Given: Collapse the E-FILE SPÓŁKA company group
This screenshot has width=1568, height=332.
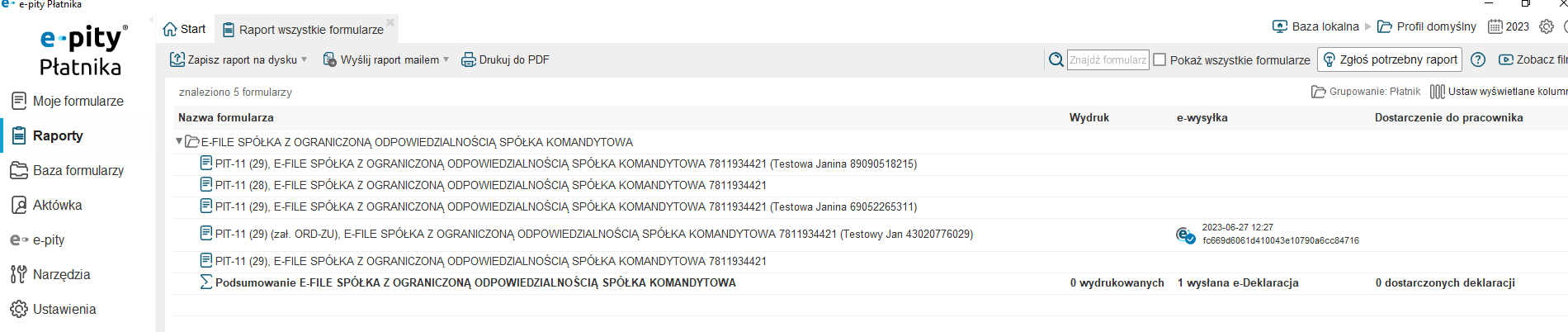Looking at the screenshot, I should click(x=179, y=141).
